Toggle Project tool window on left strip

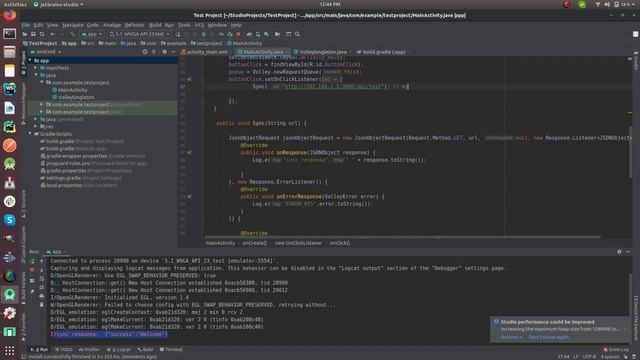tap(23, 63)
